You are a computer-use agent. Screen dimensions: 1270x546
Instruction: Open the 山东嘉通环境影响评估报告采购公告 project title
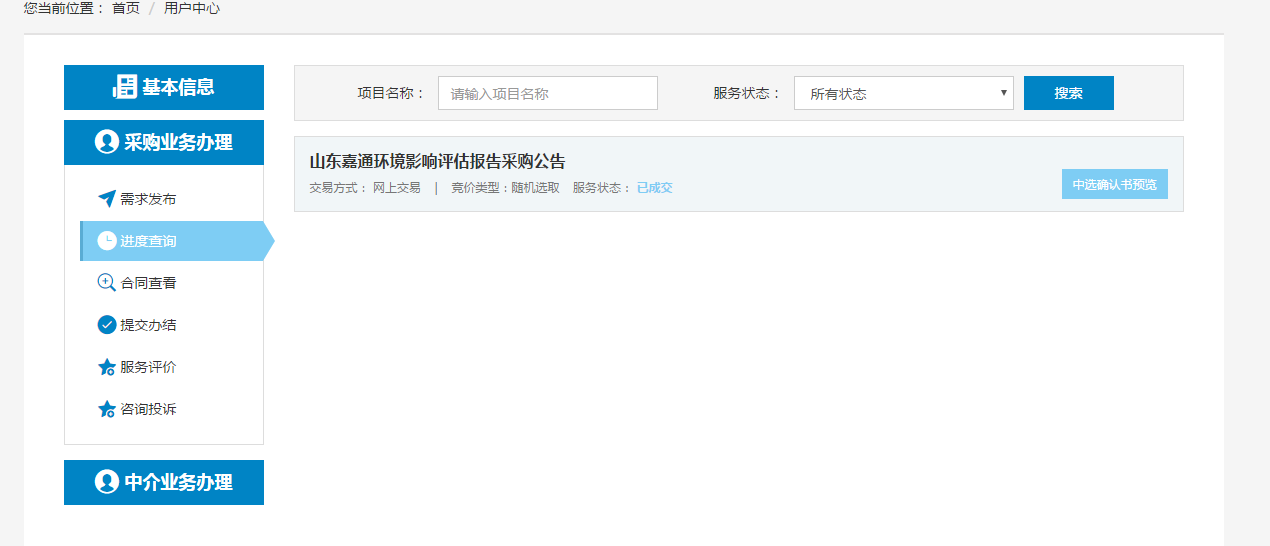437,162
